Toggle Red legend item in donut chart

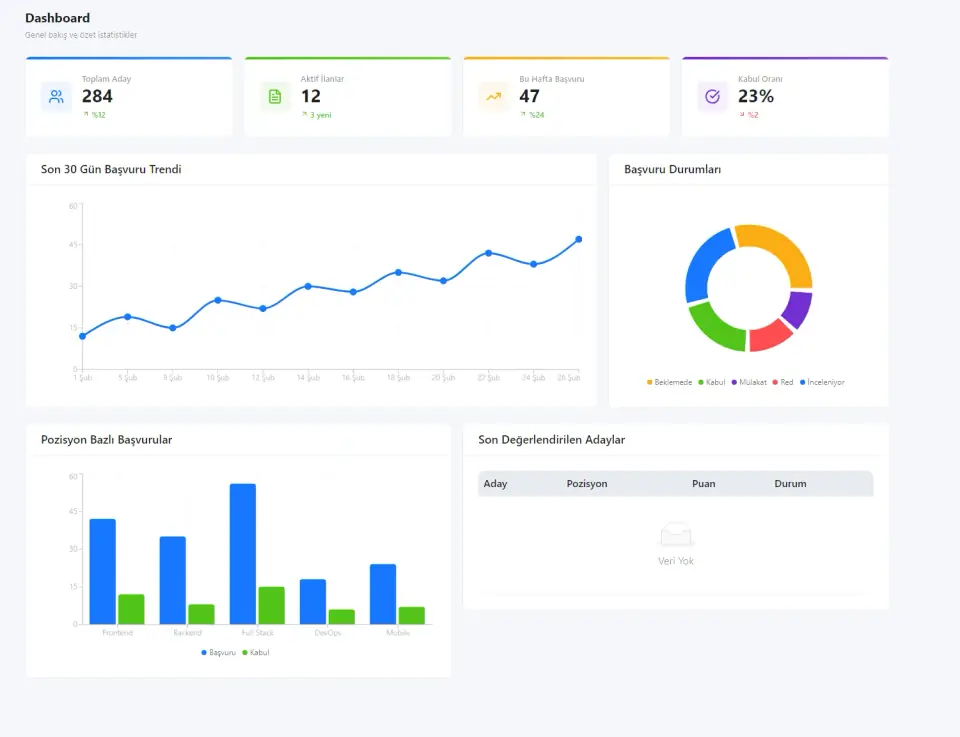pos(782,382)
